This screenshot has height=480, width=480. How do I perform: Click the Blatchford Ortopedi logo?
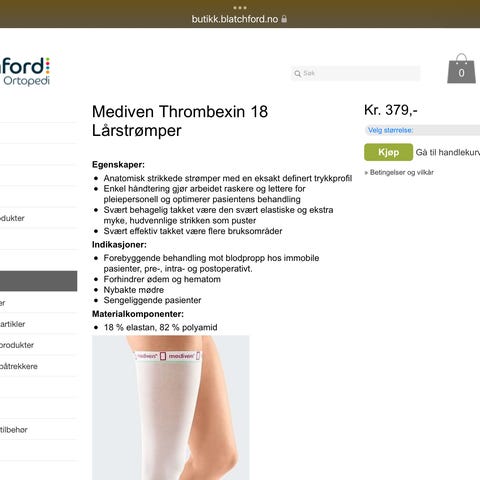25,71
